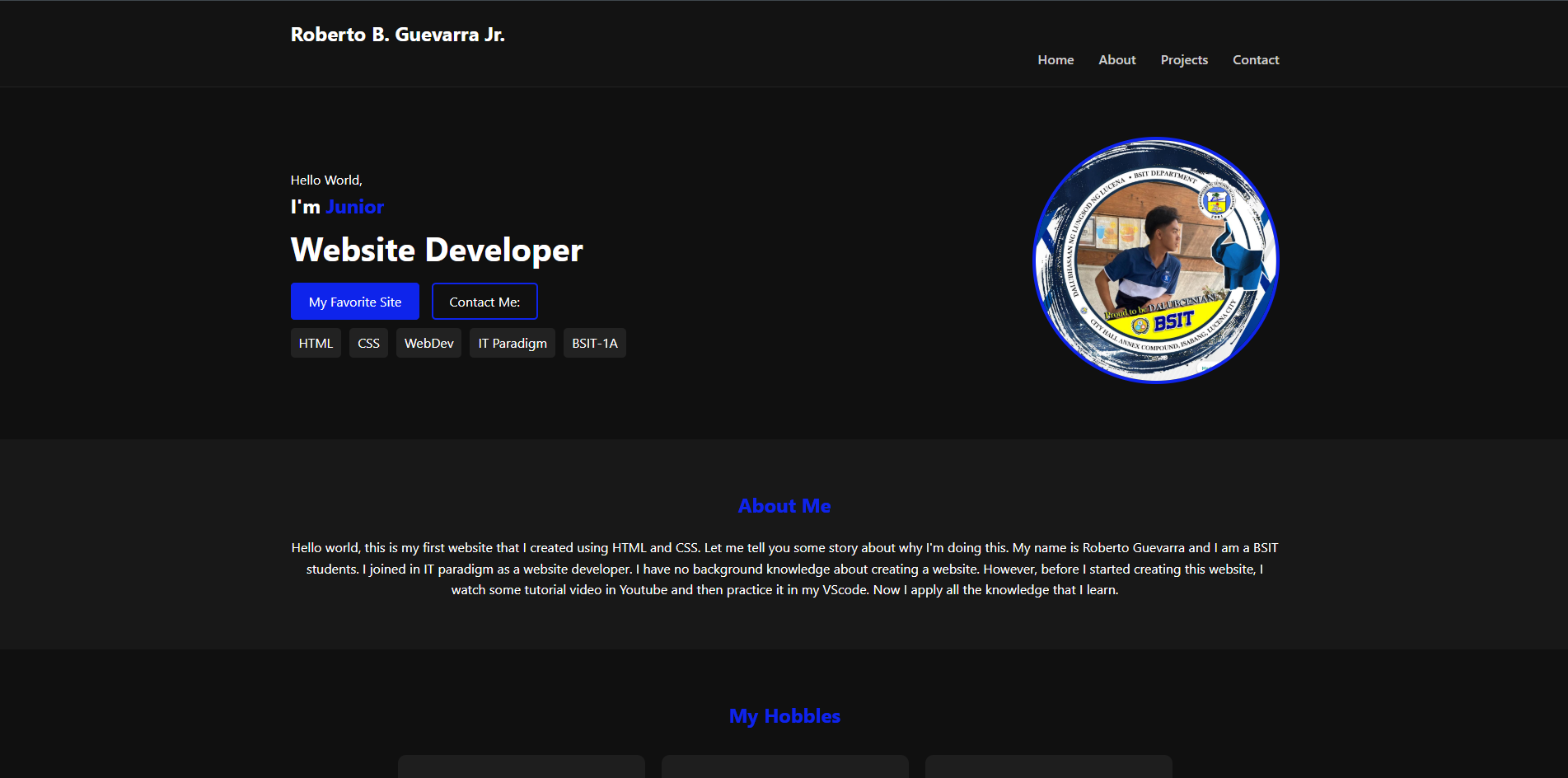The width and height of the screenshot is (1568, 778).
Task: Open the Home navigation link
Action: click(1055, 59)
